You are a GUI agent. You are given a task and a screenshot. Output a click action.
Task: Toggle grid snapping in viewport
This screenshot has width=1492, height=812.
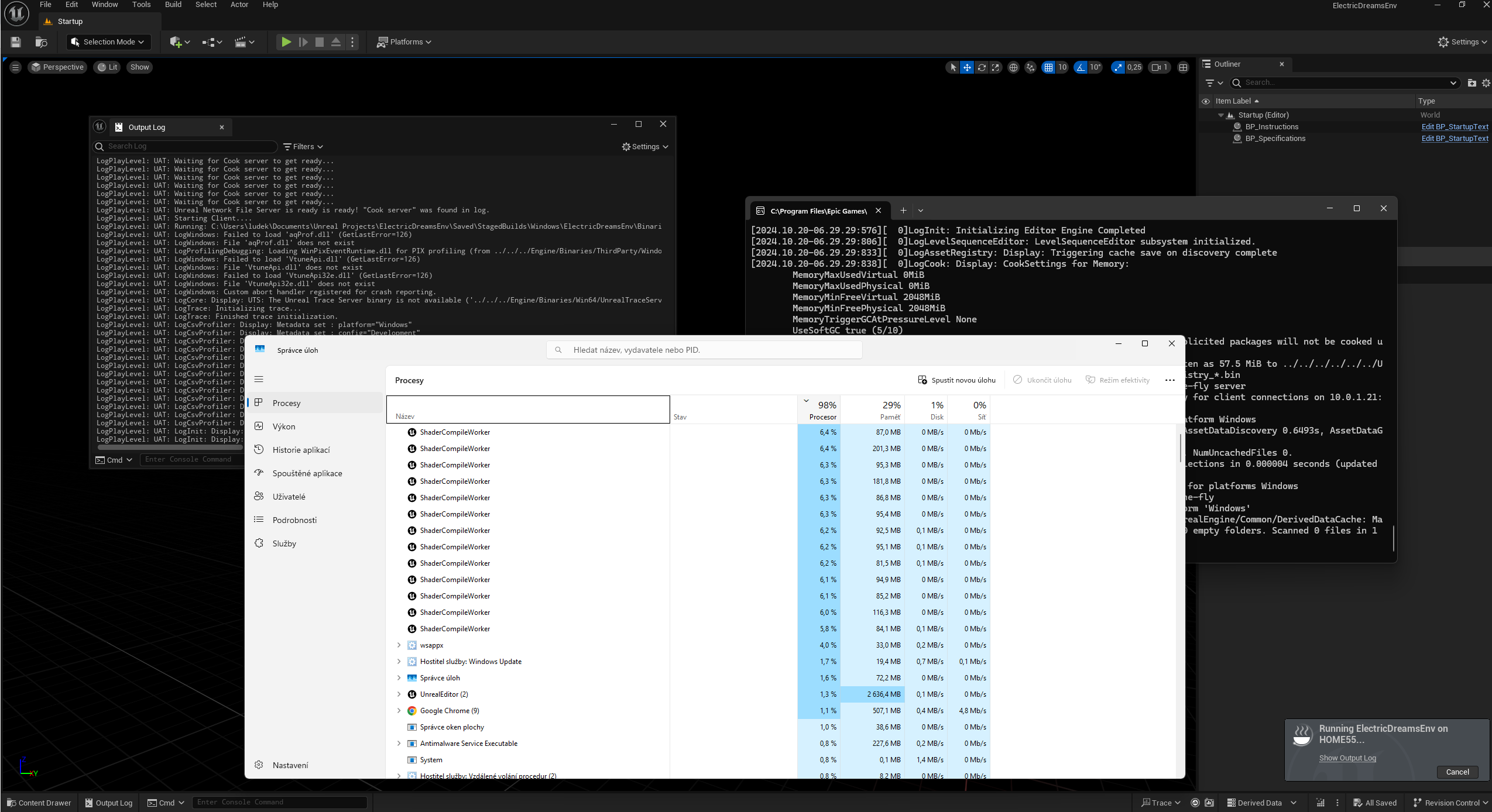tap(1048, 67)
